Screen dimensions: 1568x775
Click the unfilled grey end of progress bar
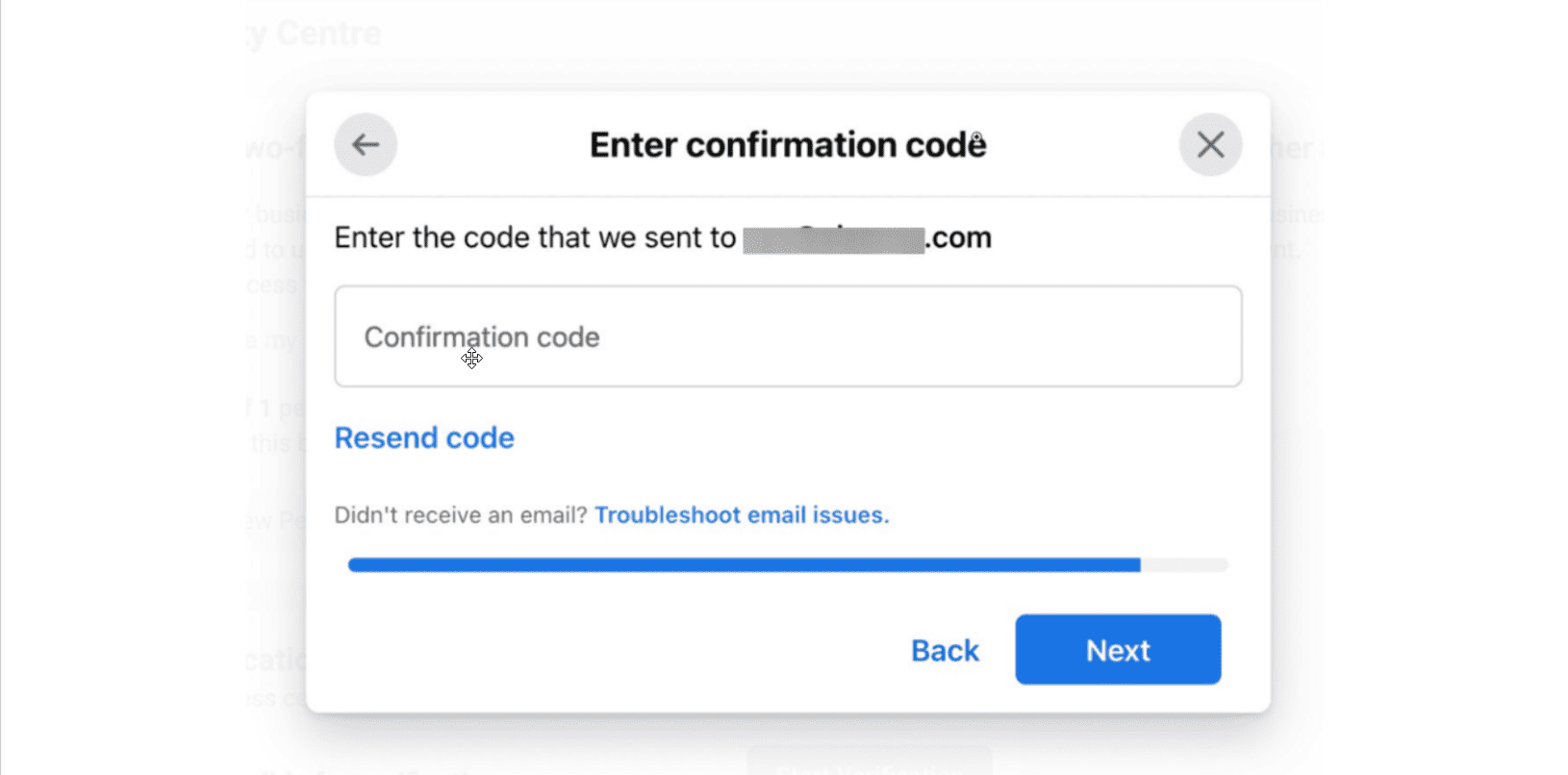click(x=1184, y=565)
